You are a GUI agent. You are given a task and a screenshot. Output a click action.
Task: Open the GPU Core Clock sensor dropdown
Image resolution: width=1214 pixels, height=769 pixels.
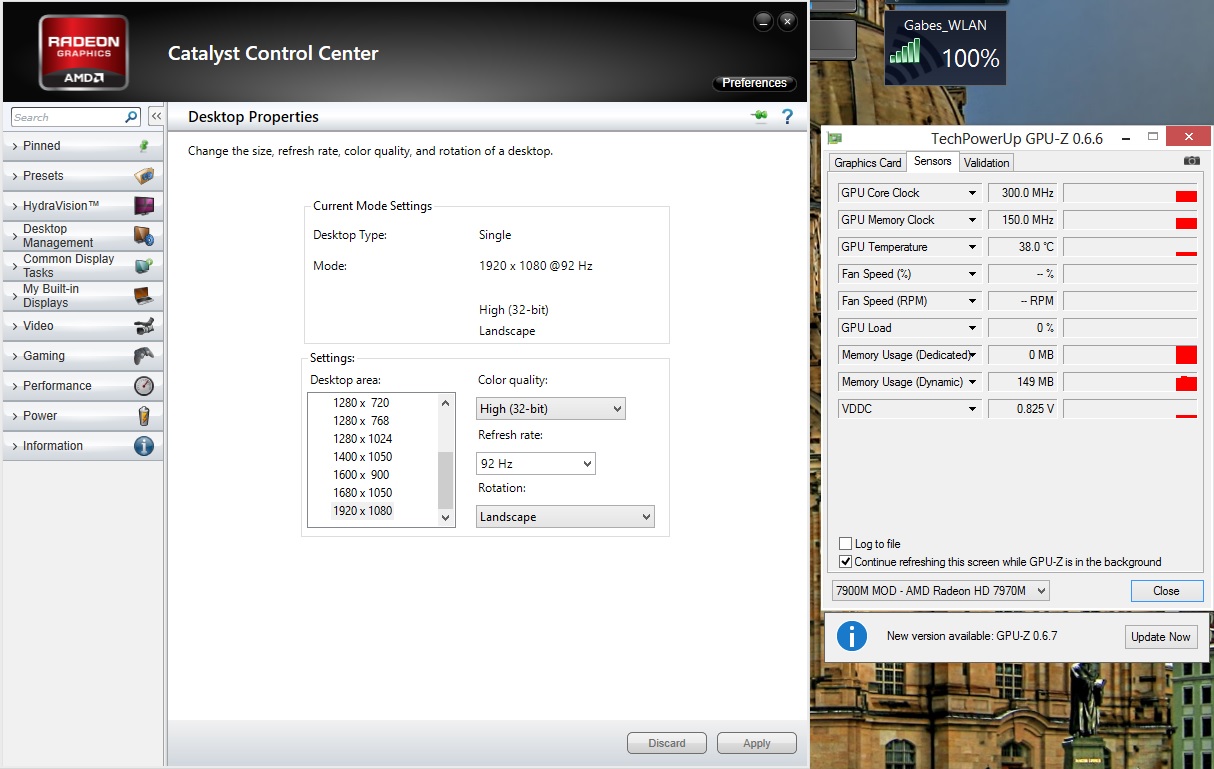coord(971,193)
